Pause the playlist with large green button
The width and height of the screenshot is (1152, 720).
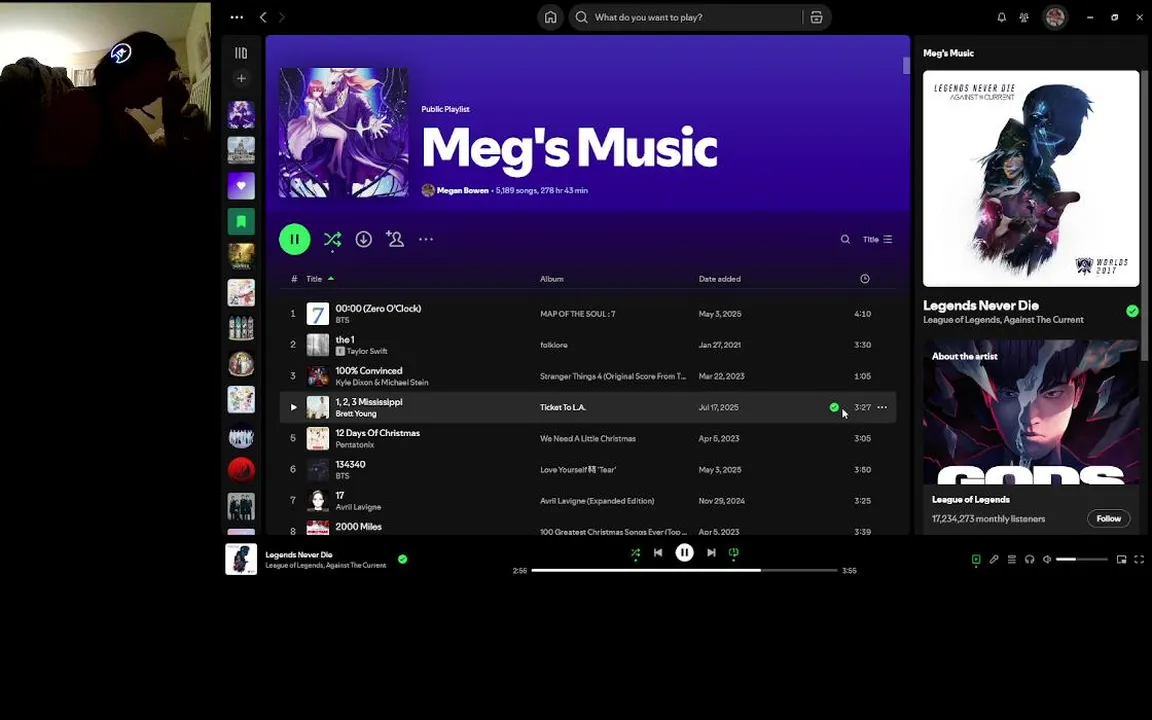pos(295,239)
